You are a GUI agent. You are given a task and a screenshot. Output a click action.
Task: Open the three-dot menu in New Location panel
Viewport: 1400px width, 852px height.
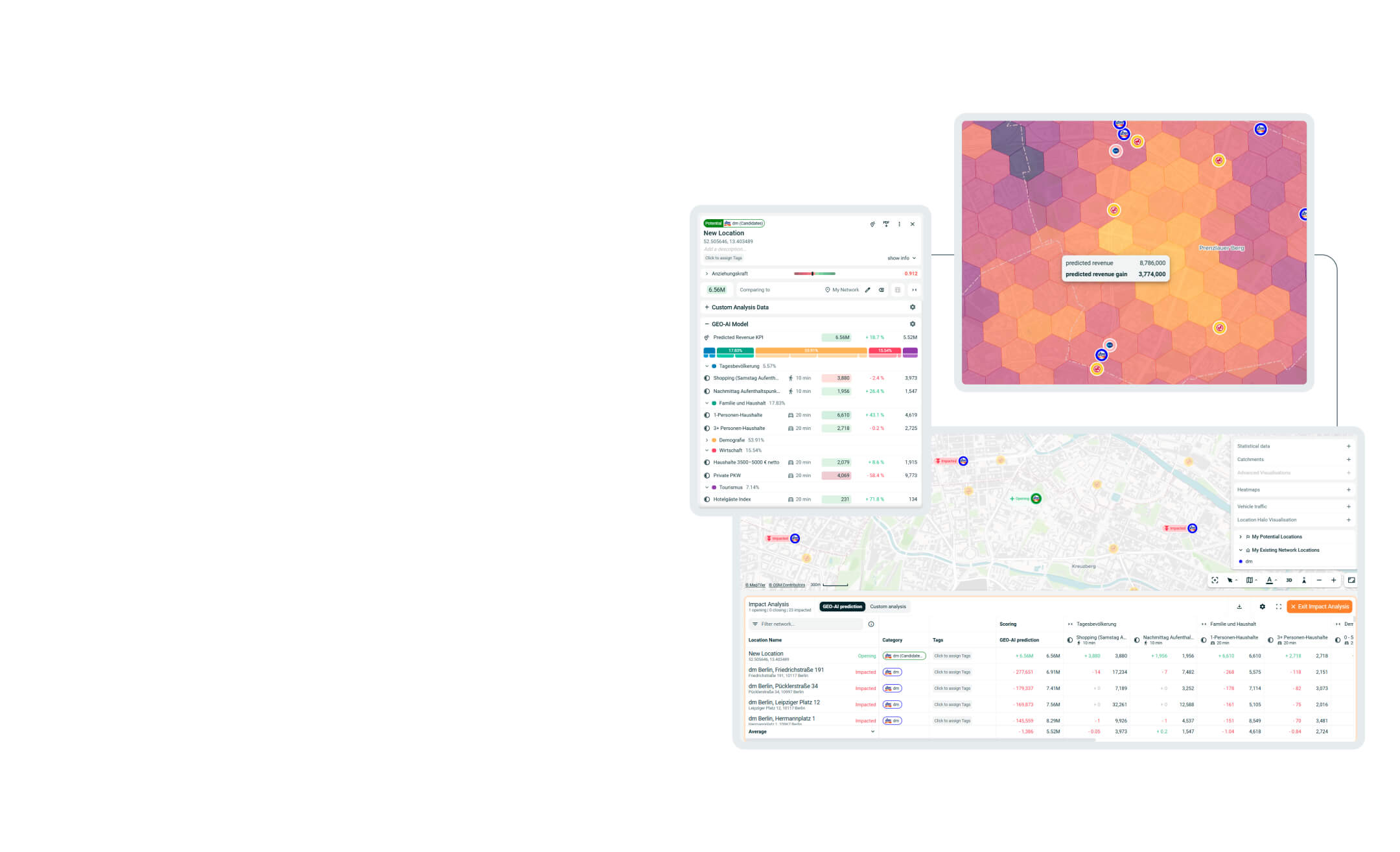[899, 224]
